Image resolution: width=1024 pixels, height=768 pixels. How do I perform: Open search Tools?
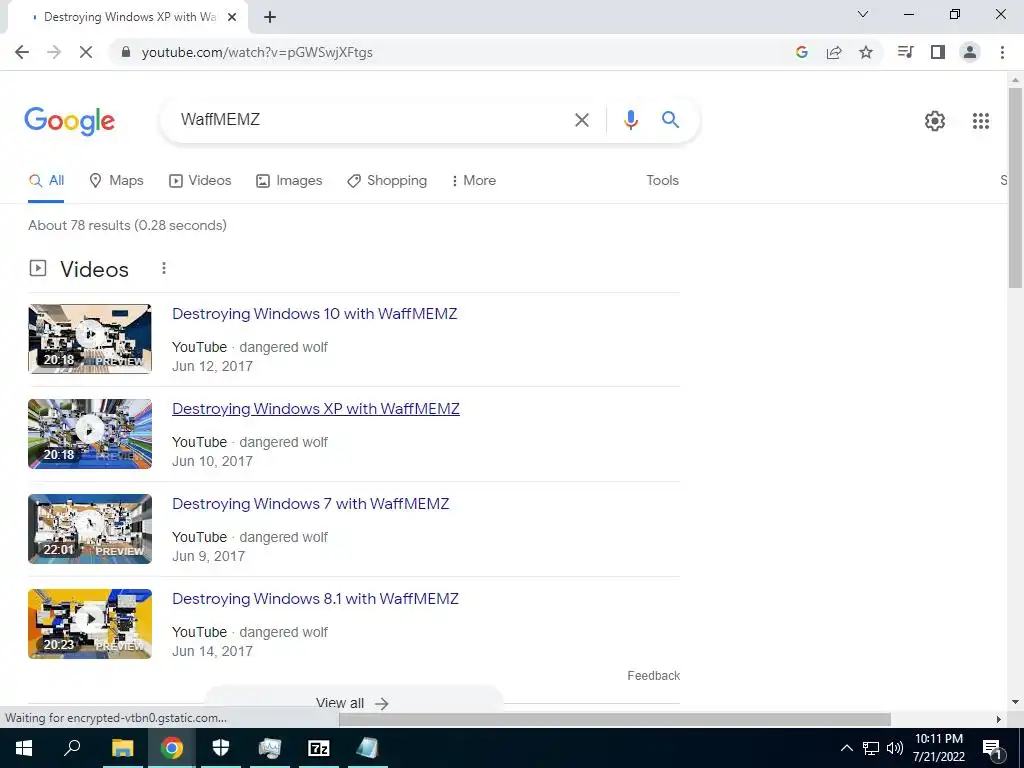click(662, 181)
